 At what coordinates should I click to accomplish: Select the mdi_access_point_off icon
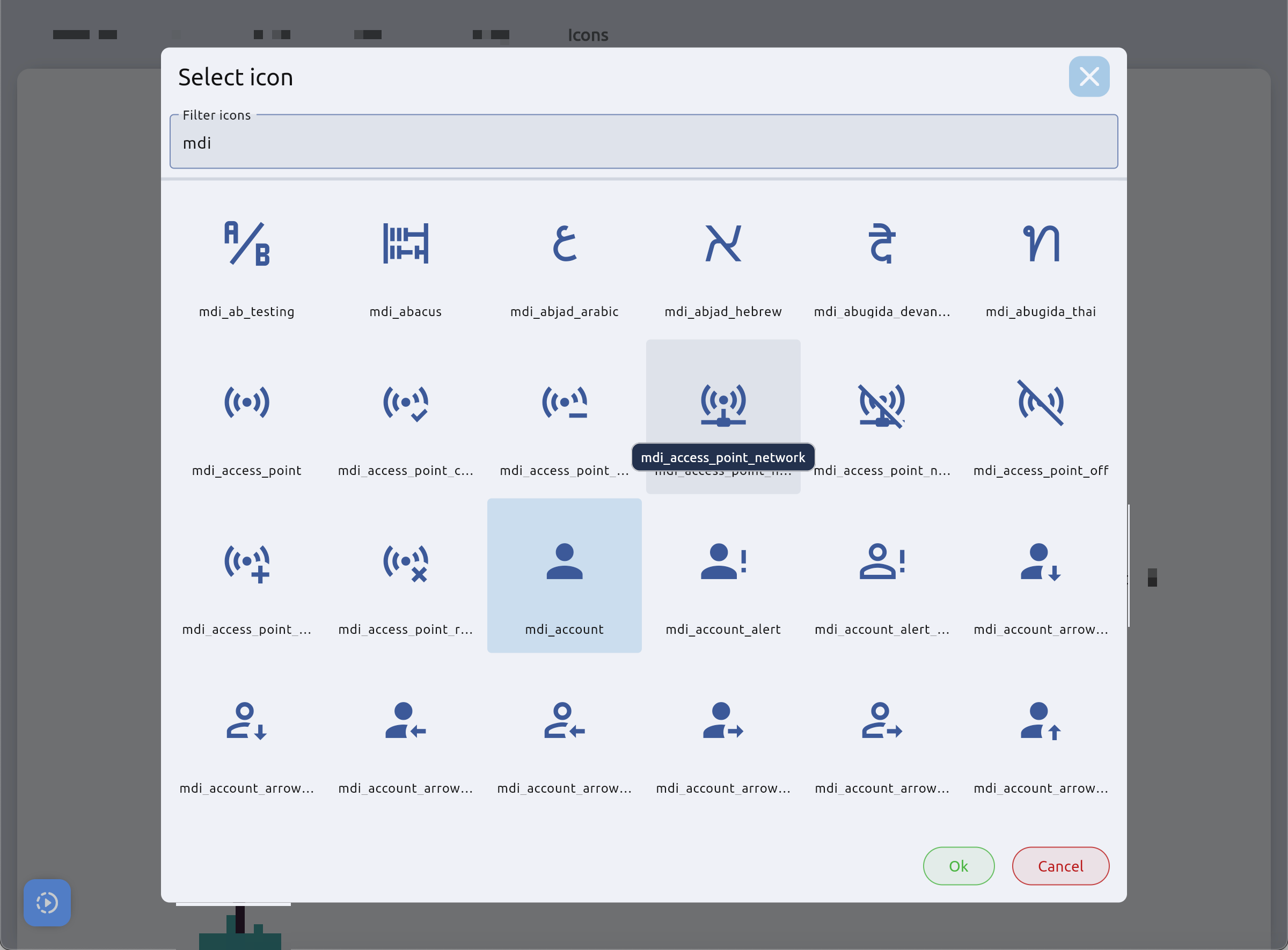tap(1041, 417)
